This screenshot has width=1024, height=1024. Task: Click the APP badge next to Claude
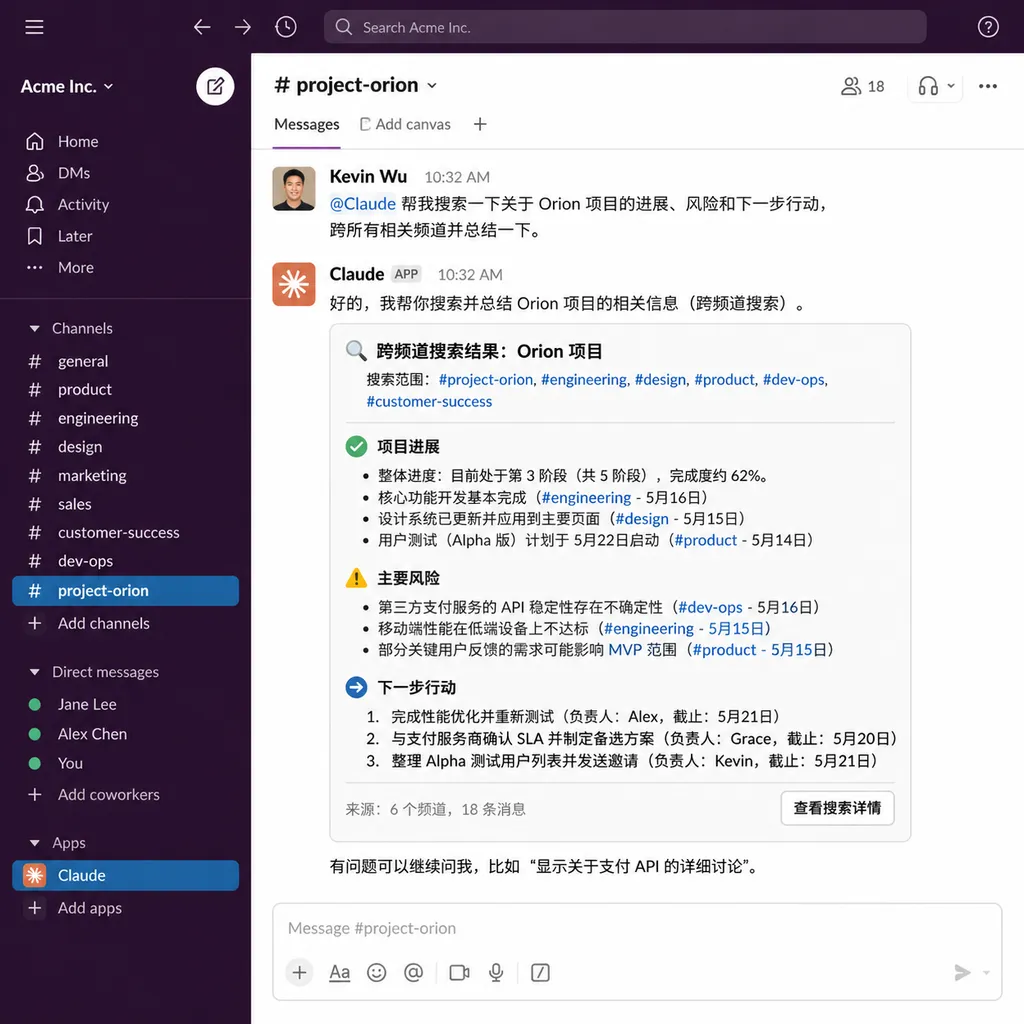point(406,274)
